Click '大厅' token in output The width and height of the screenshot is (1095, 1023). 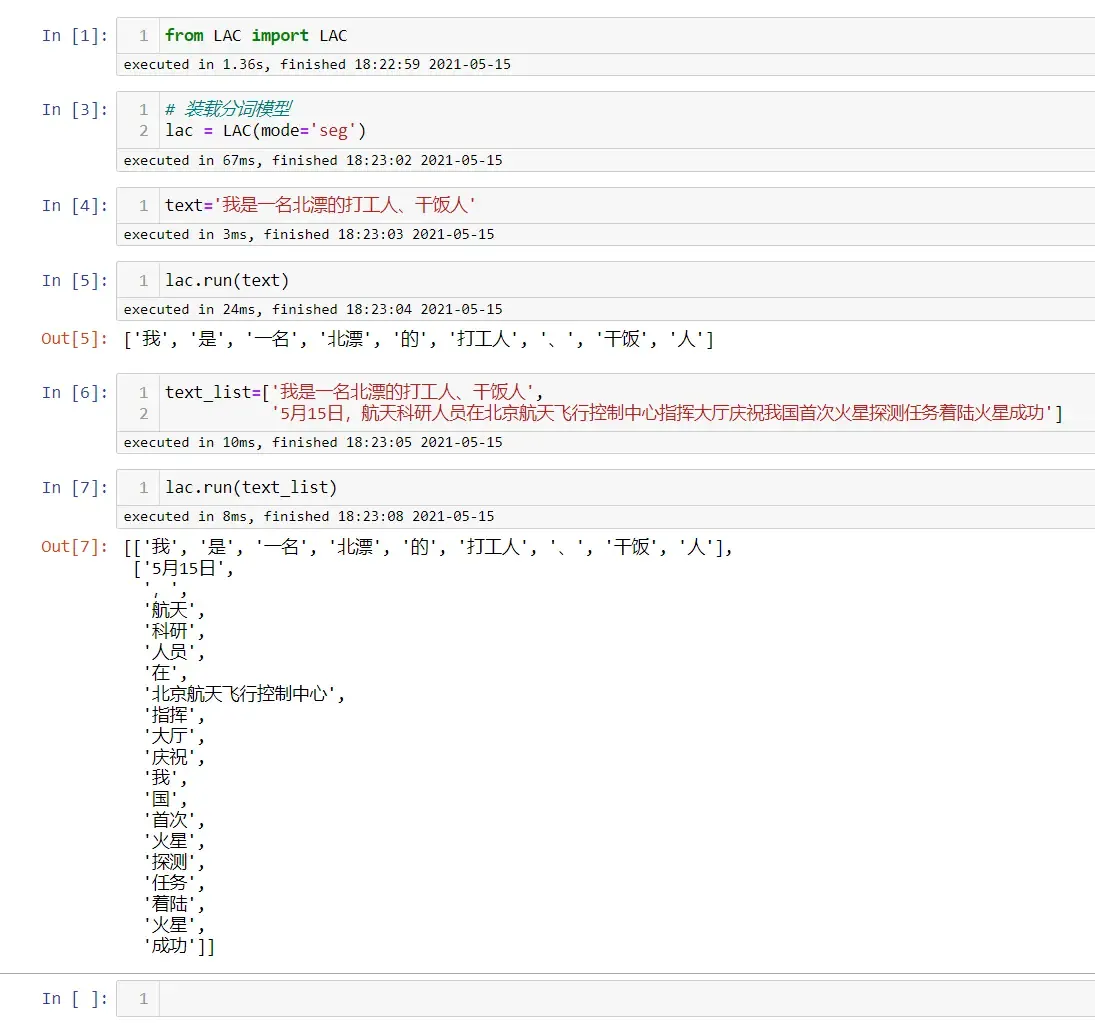(170, 736)
